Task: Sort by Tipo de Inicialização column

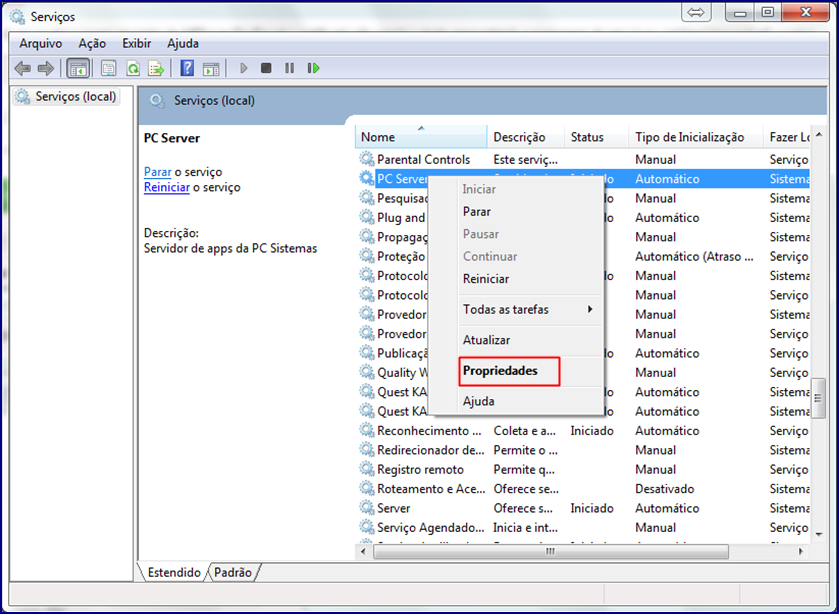Action: pos(689,137)
